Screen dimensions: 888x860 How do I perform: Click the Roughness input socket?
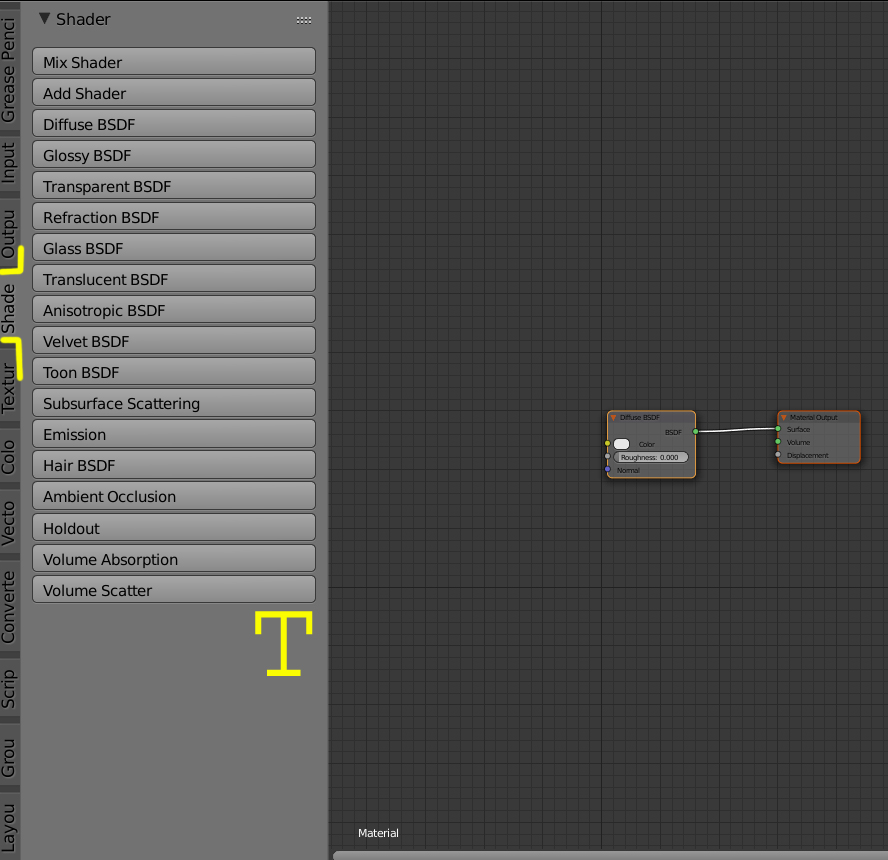tap(607, 456)
